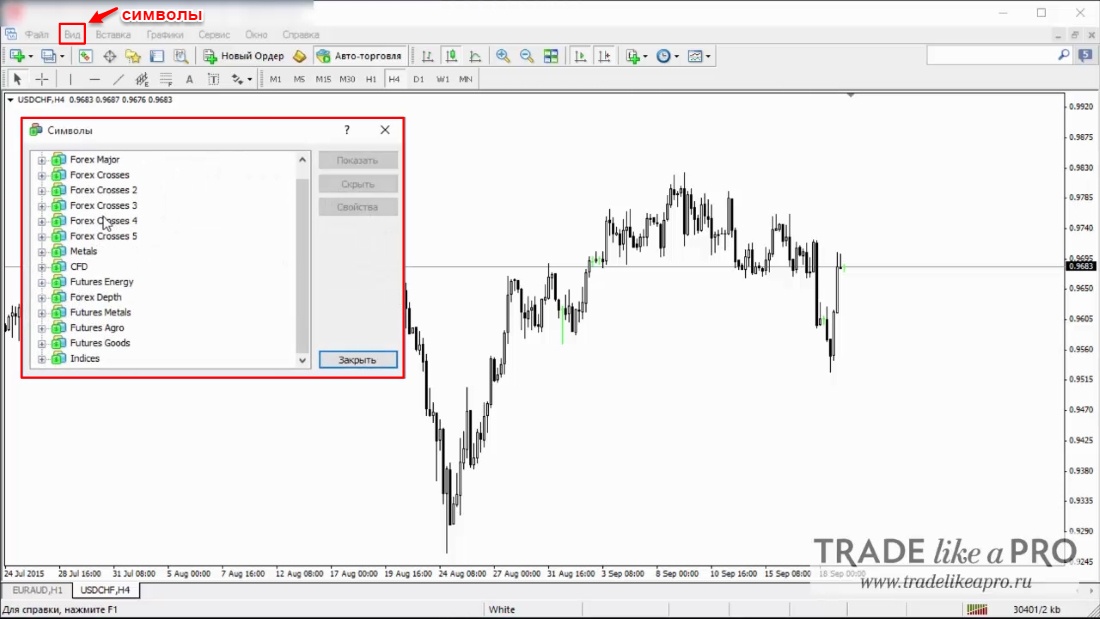Click the search magnifier icon in toolbar
This screenshot has height=619, width=1100.
click(x=1064, y=55)
